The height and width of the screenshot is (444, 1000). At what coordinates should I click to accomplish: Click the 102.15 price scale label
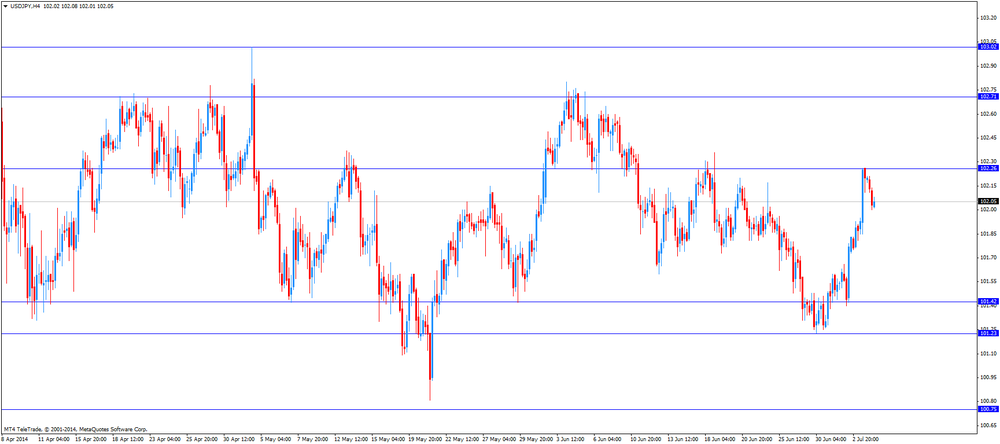pos(989,186)
